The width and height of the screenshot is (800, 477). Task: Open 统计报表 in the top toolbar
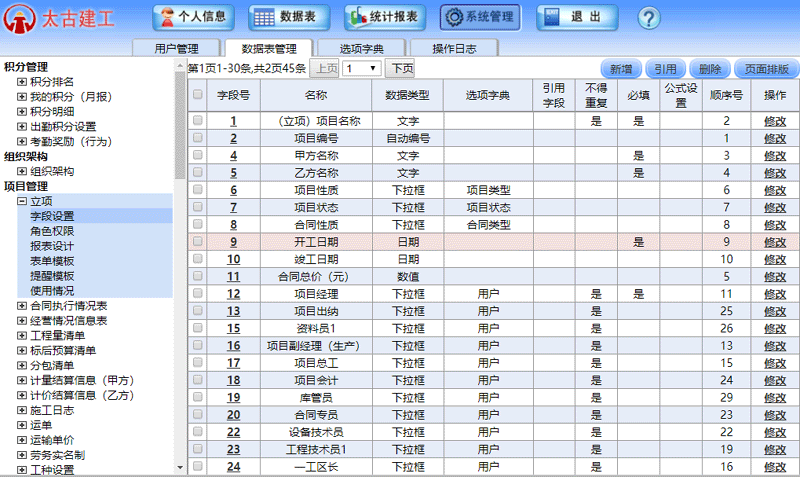tap(385, 17)
